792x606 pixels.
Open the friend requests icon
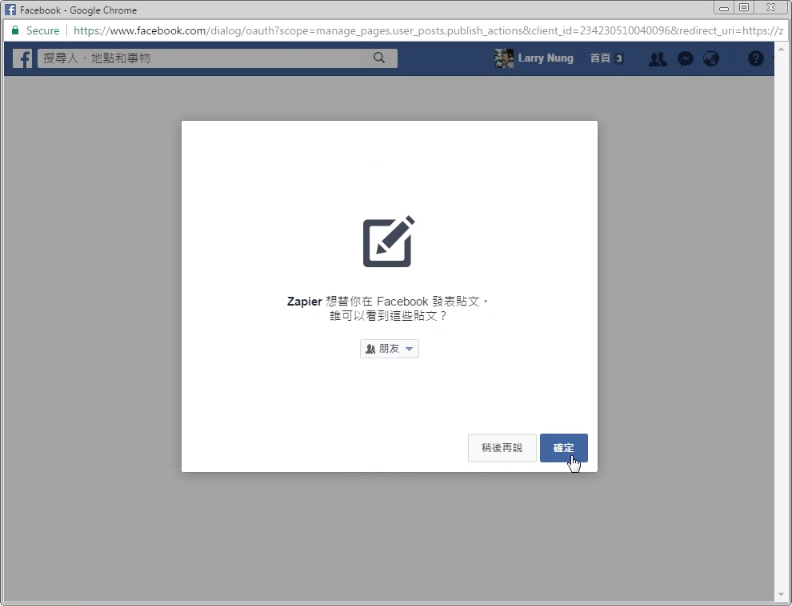(x=657, y=59)
